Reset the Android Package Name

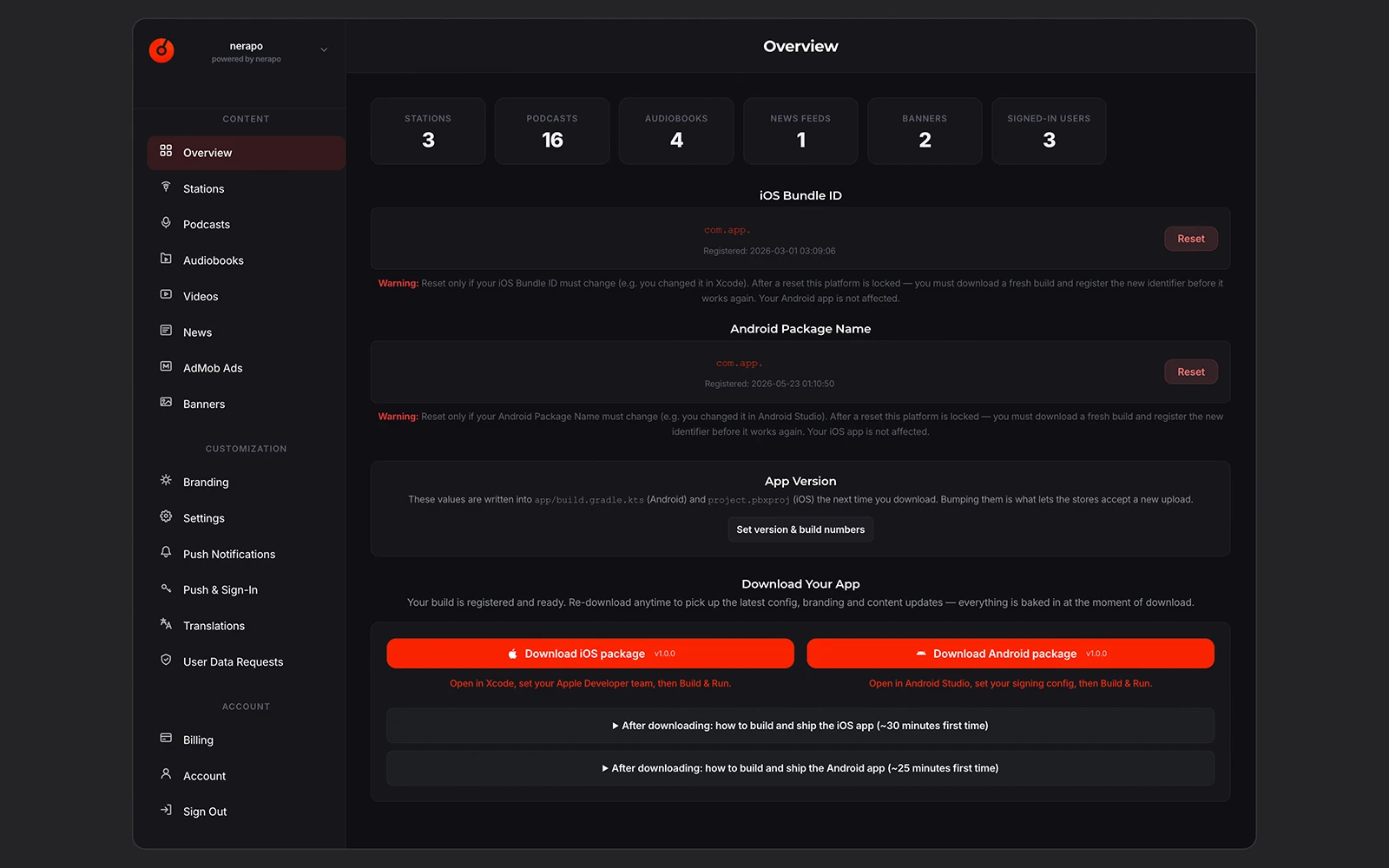[x=1190, y=372]
